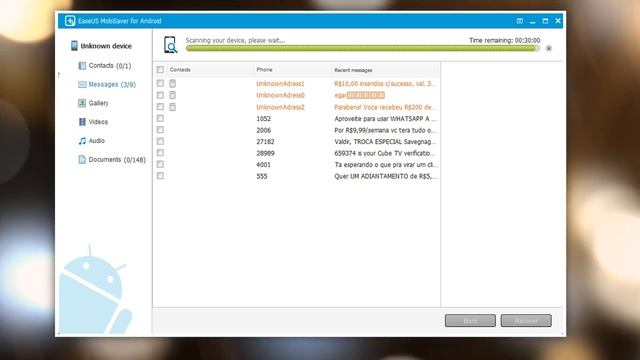Check the UnknownAdress1 message row

pos(160,83)
